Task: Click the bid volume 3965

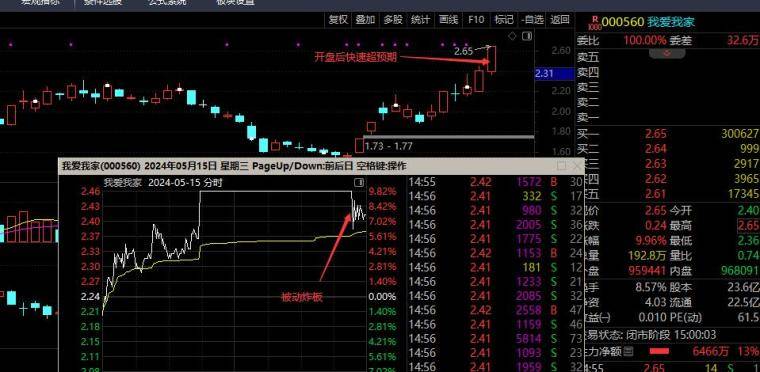Action: [x=746, y=178]
